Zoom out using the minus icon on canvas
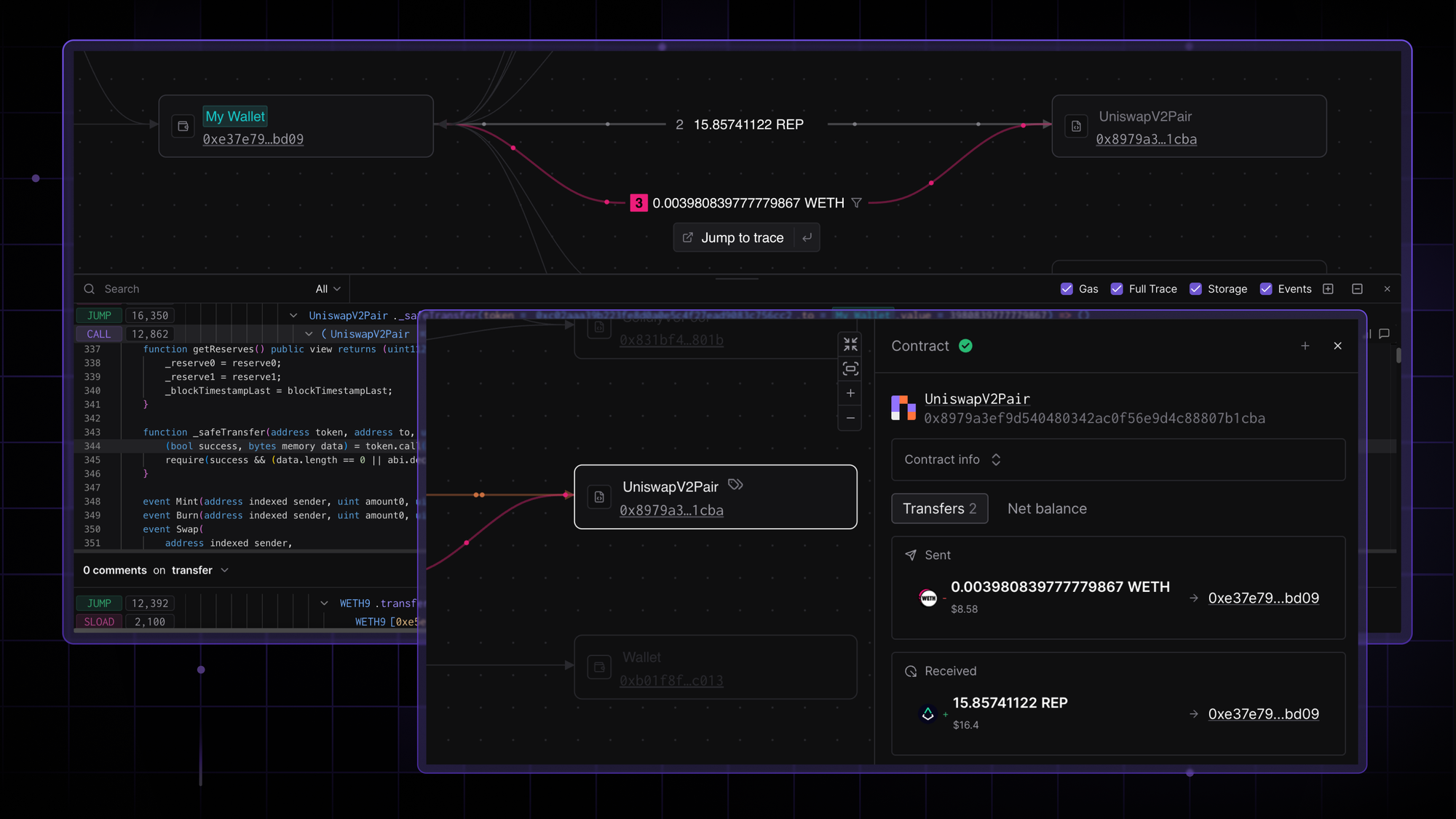This screenshot has width=1456, height=819. pos(850,419)
